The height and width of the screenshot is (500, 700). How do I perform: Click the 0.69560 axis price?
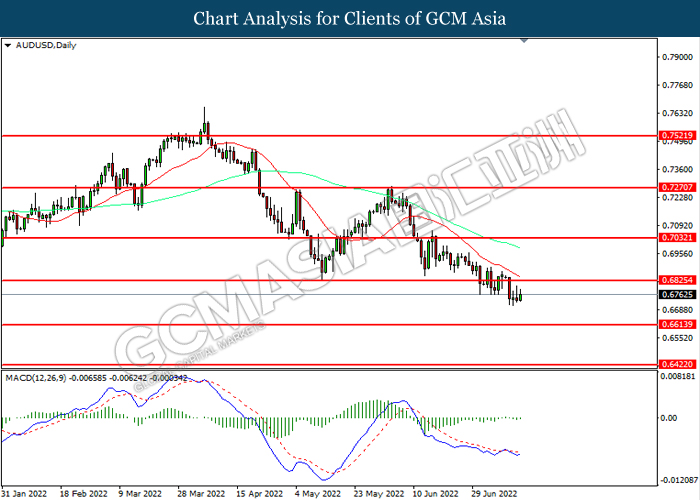click(678, 254)
